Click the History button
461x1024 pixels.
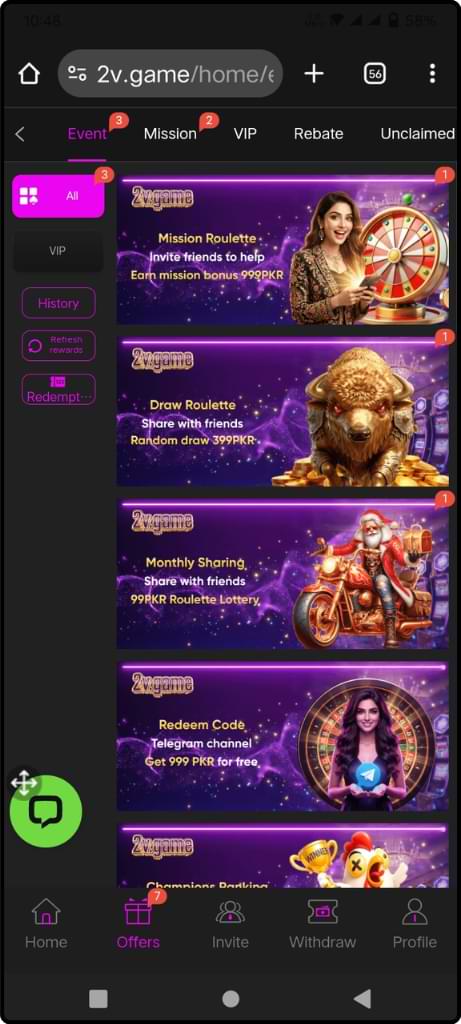(x=58, y=303)
